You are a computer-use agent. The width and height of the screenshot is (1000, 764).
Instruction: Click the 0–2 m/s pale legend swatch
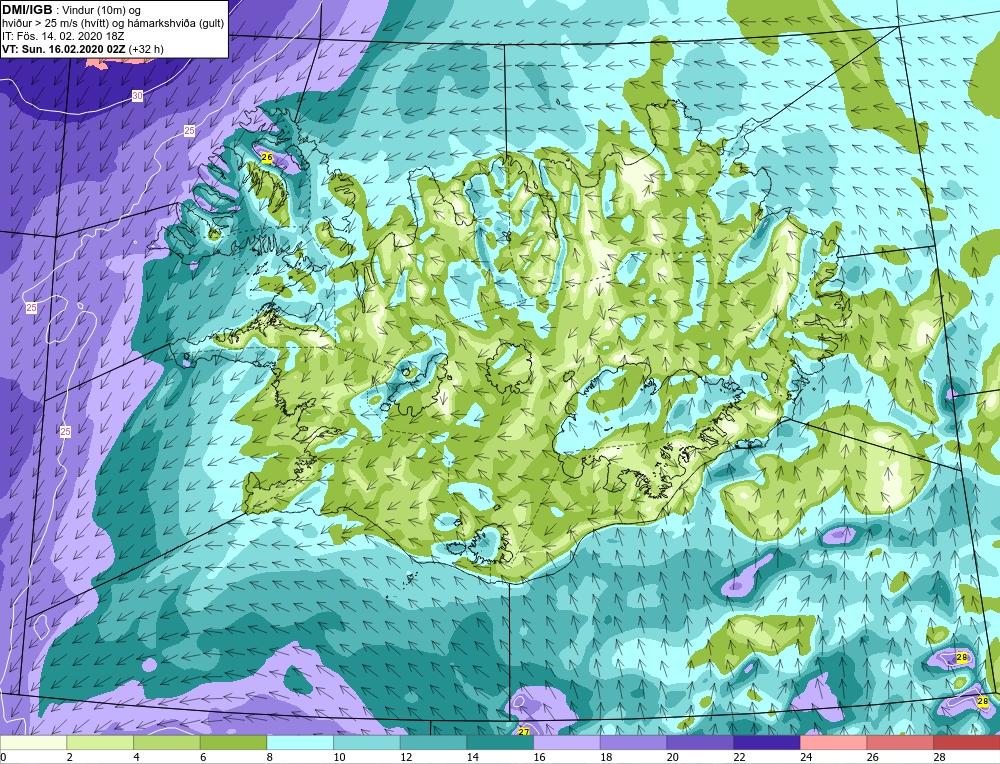coord(33,743)
